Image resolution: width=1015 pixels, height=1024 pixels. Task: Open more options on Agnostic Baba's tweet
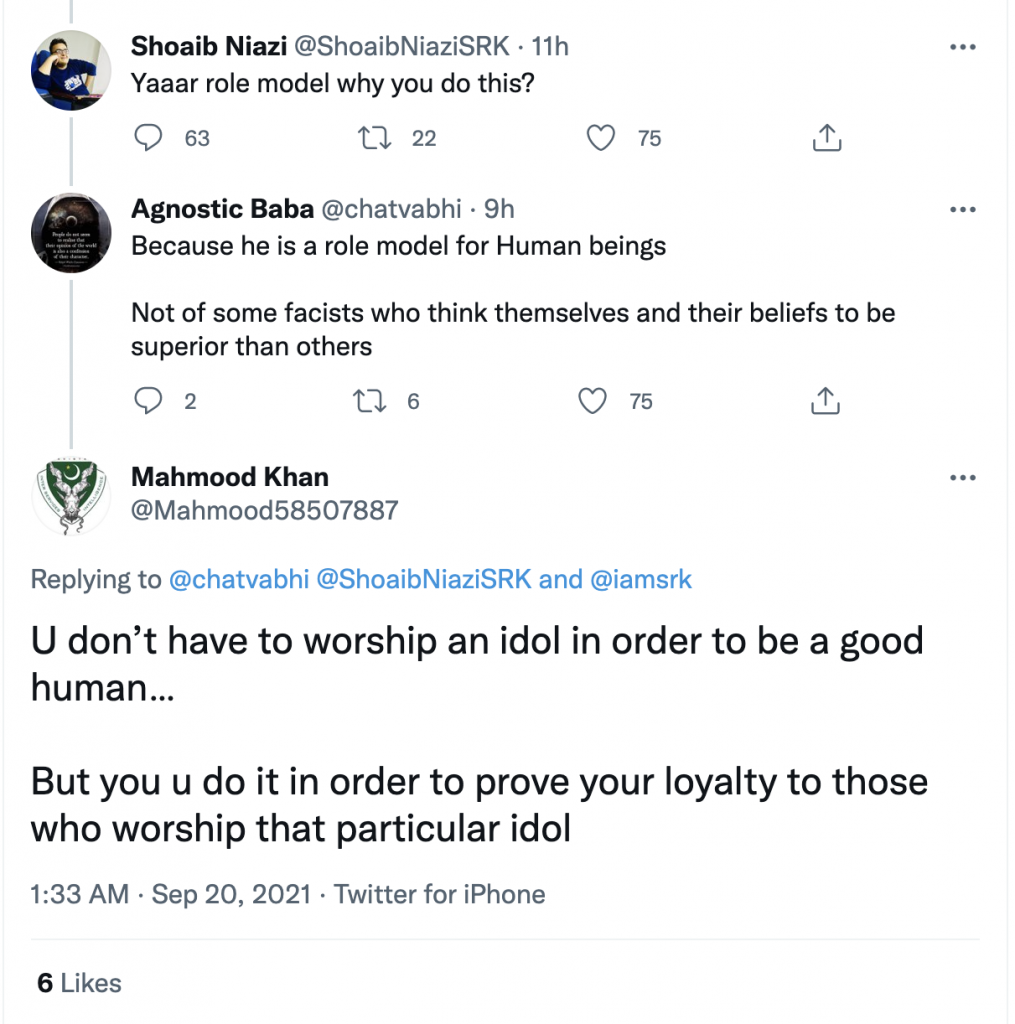click(962, 210)
